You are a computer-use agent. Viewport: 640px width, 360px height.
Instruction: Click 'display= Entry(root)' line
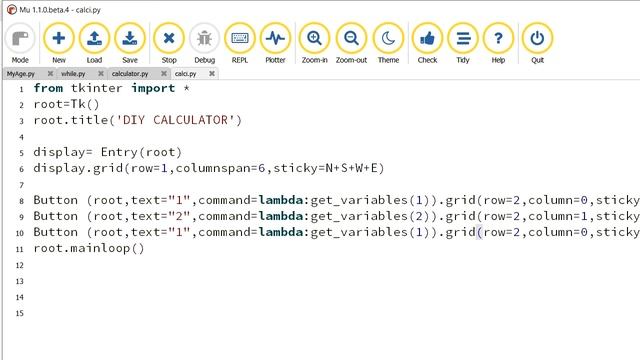point(107,152)
